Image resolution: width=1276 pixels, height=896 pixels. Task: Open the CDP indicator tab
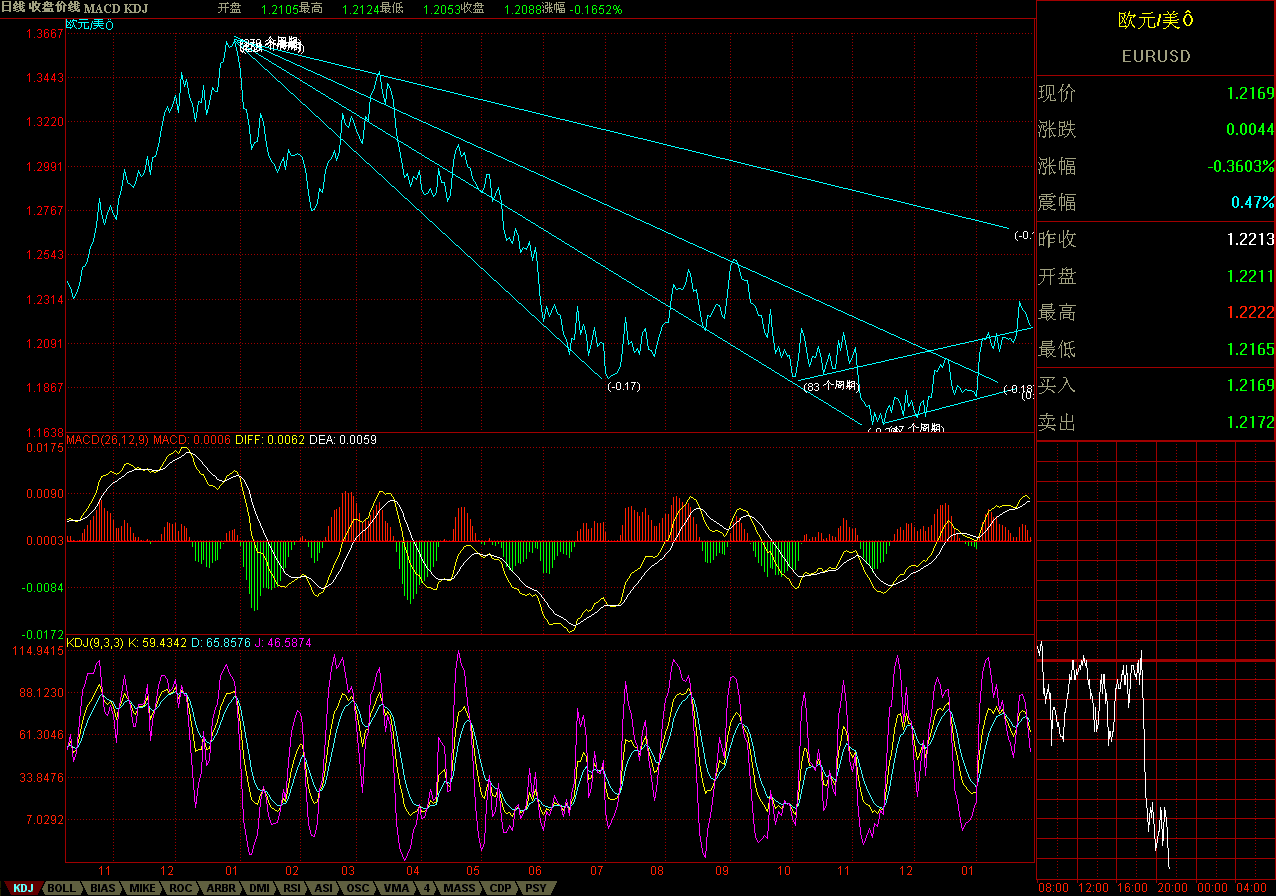pyautogui.click(x=500, y=888)
